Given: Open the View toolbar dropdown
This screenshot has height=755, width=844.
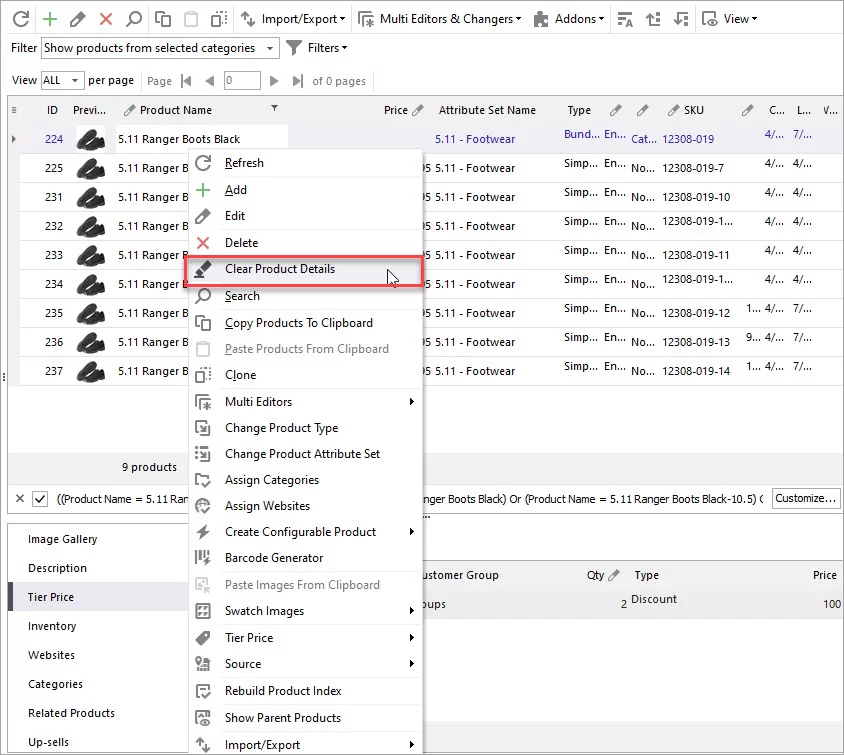Looking at the screenshot, I should 730,19.
